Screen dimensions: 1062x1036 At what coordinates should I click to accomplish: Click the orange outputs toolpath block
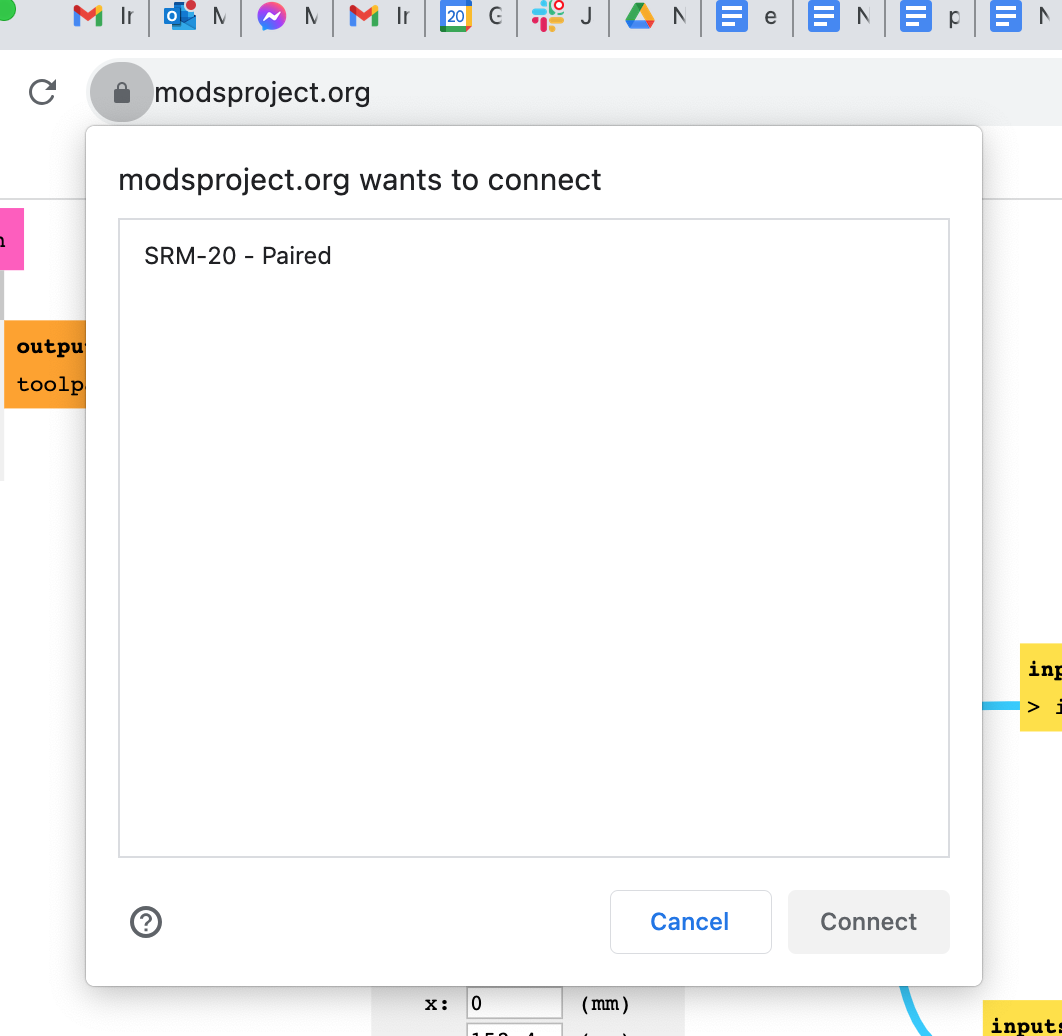pos(45,364)
